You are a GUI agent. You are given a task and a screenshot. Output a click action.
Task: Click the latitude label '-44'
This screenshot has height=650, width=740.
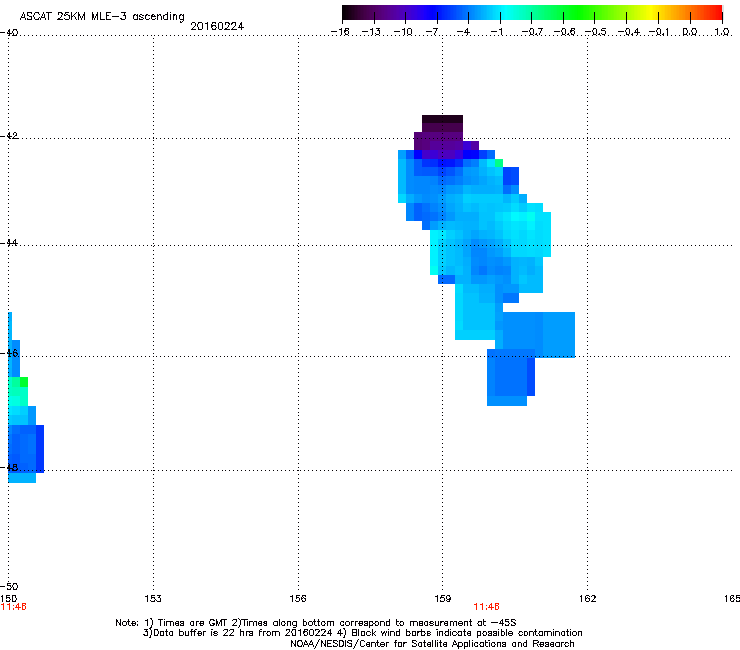coord(9,243)
